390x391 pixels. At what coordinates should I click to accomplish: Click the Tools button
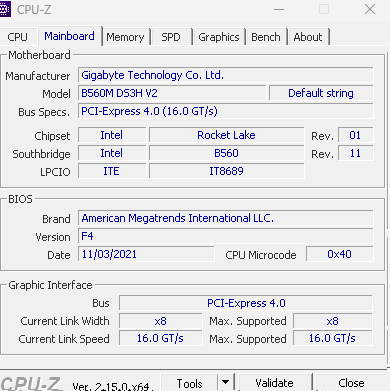click(189, 383)
